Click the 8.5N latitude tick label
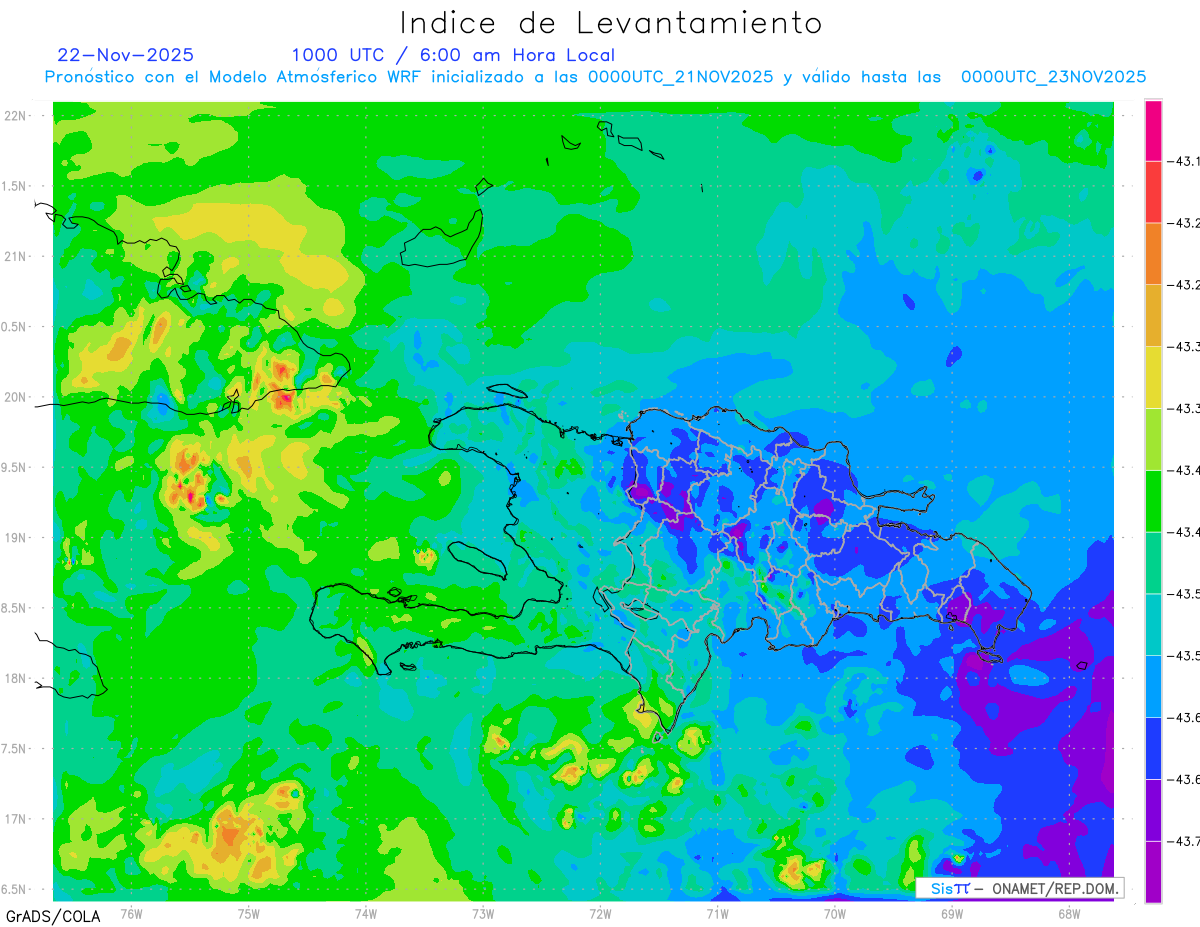Image resolution: width=1200 pixels, height=927 pixels. (x=15, y=608)
